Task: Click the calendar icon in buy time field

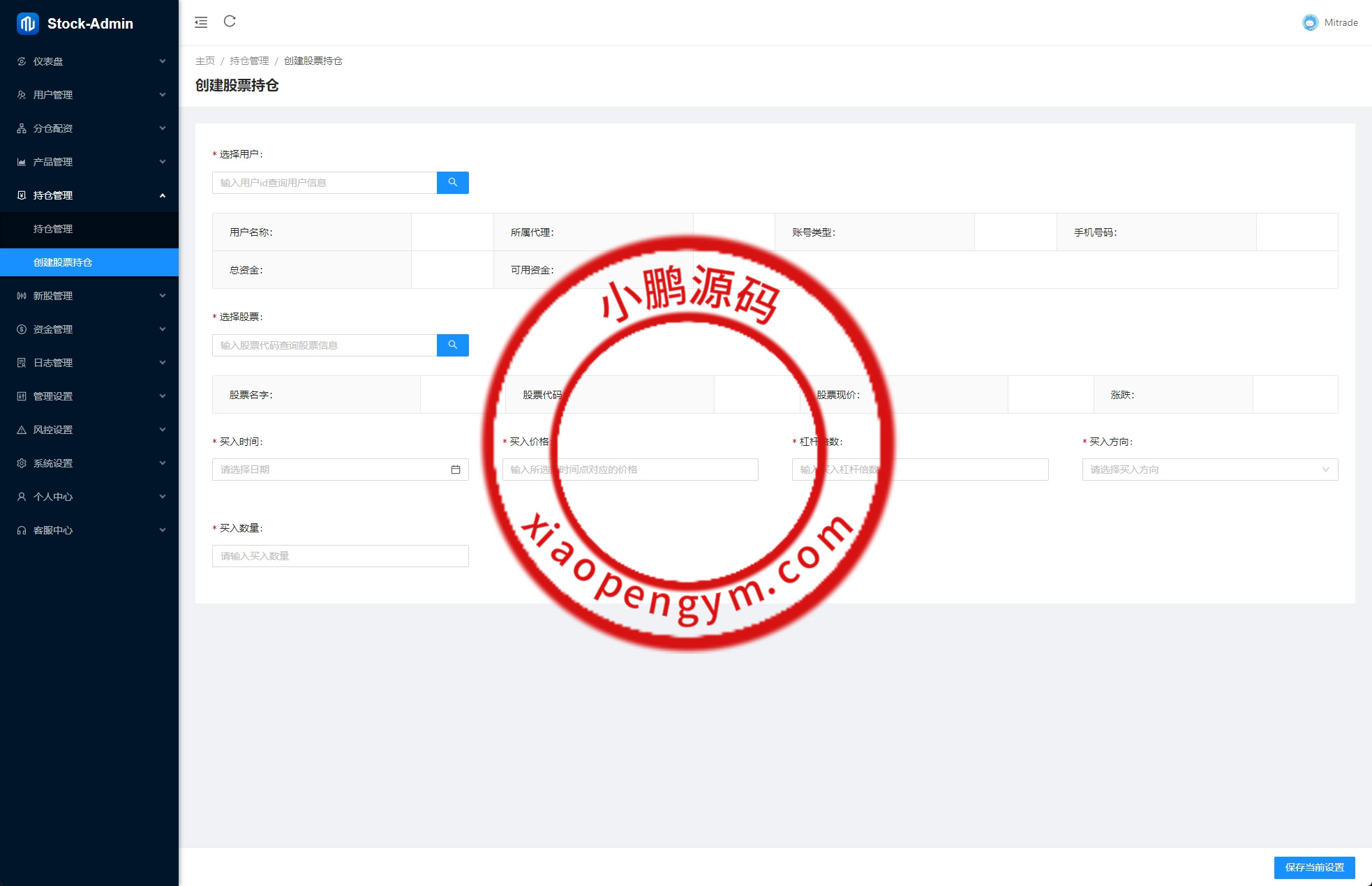Action: 456,470
